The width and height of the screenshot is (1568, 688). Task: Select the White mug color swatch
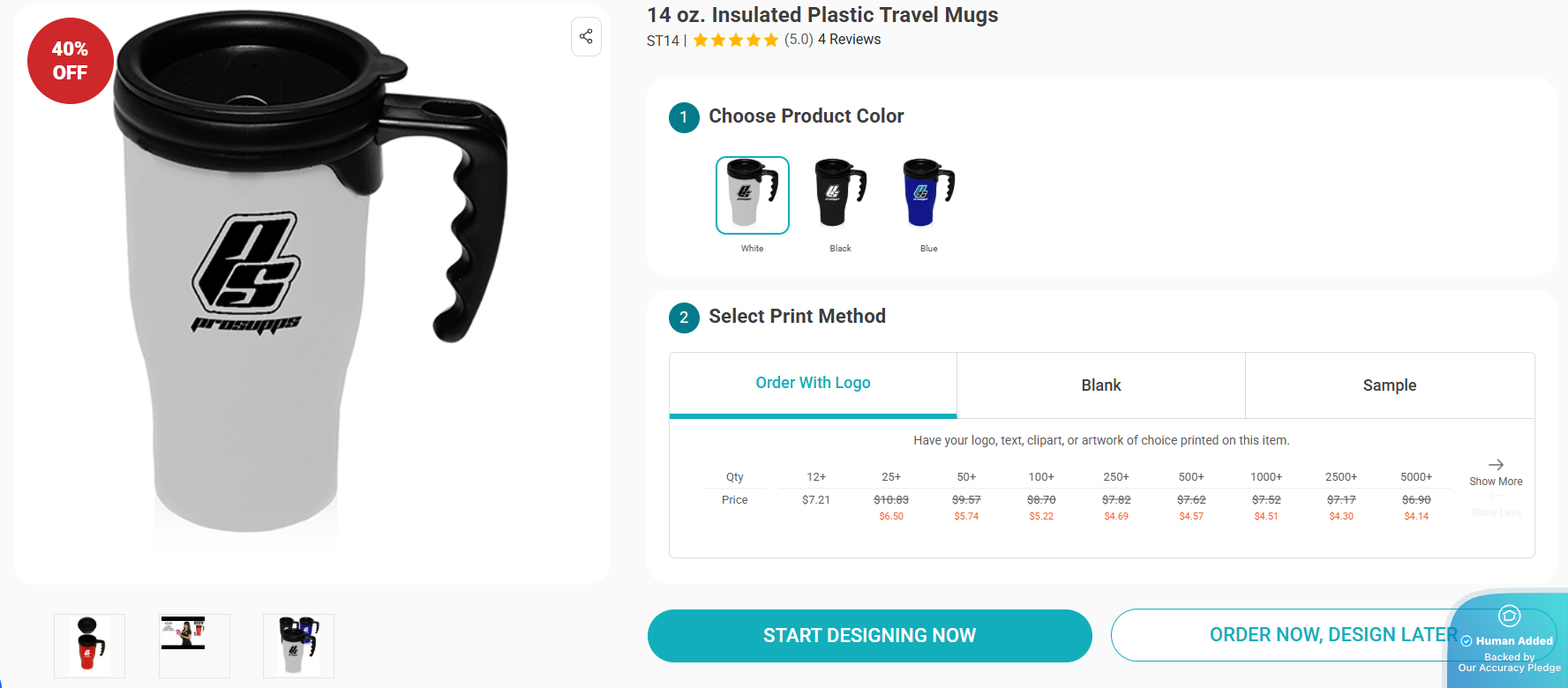click(752, 195)
